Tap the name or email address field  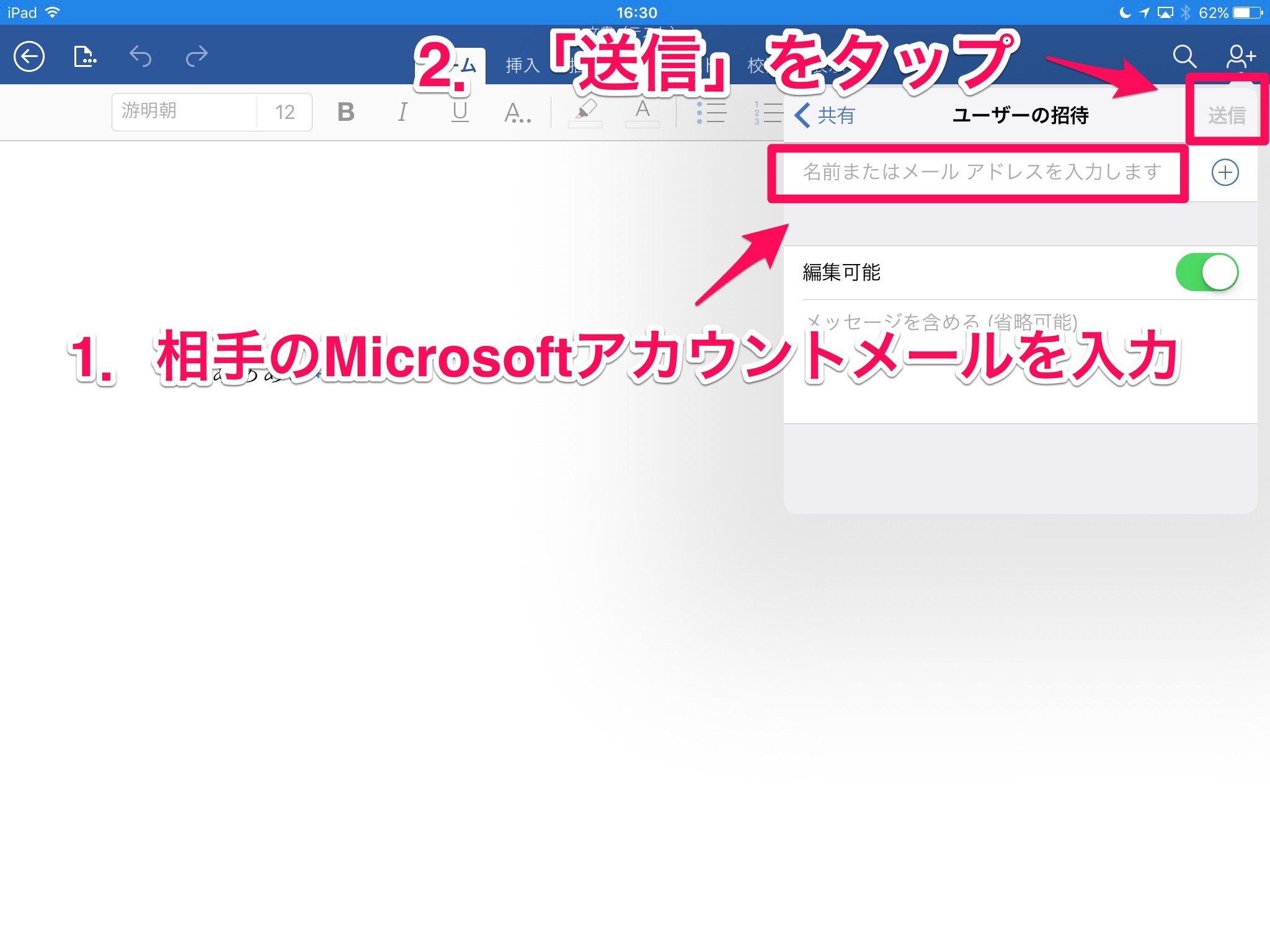click(x=980, y=172)
